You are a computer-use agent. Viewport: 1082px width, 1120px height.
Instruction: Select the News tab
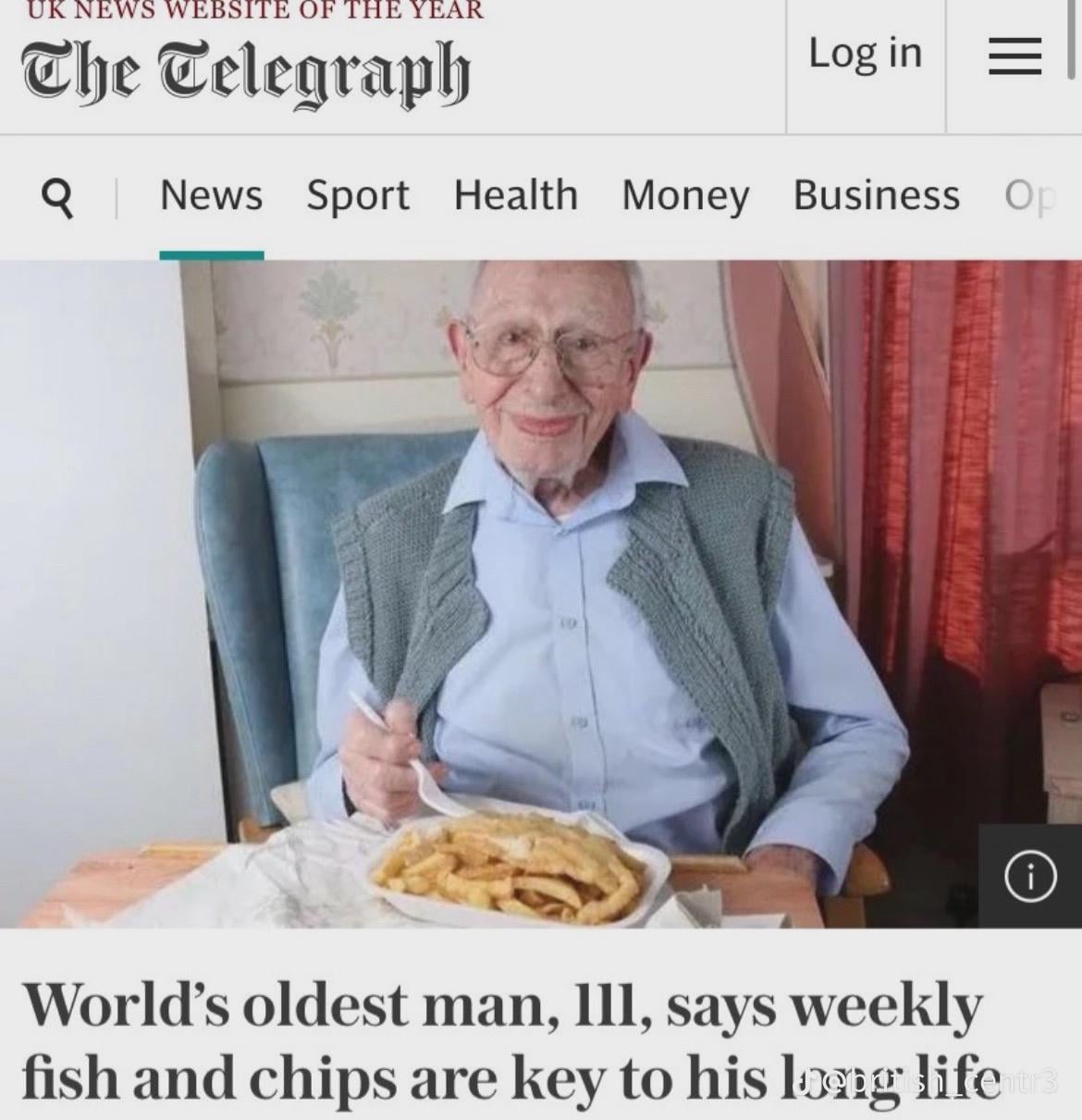click(x=211, y=195)
